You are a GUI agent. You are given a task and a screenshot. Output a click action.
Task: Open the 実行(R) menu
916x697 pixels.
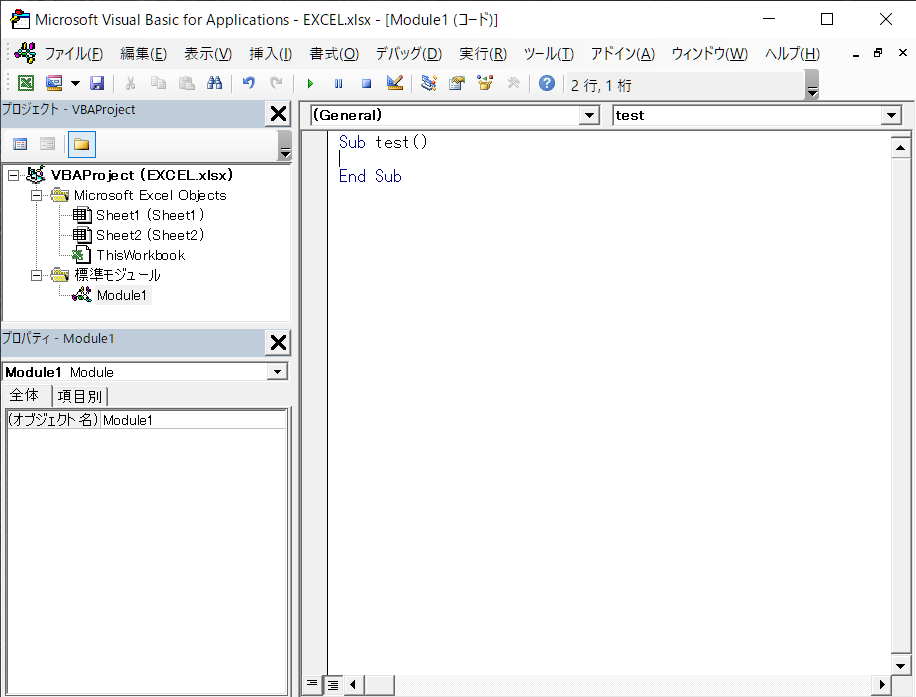(x=483, y=54)
